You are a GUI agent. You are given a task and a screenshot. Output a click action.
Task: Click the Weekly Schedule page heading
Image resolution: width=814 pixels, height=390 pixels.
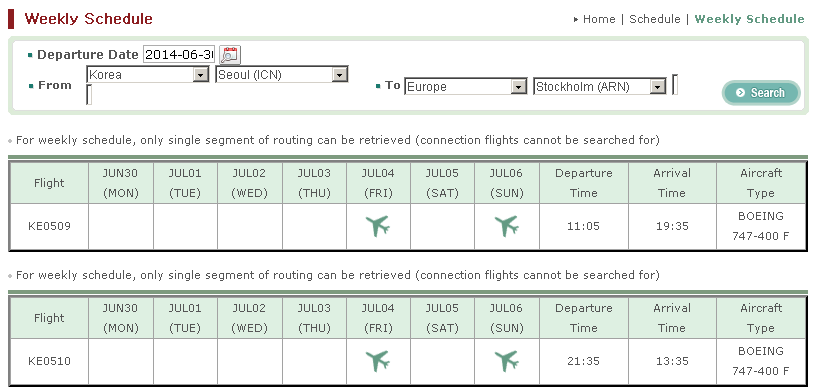pos(88,19)
